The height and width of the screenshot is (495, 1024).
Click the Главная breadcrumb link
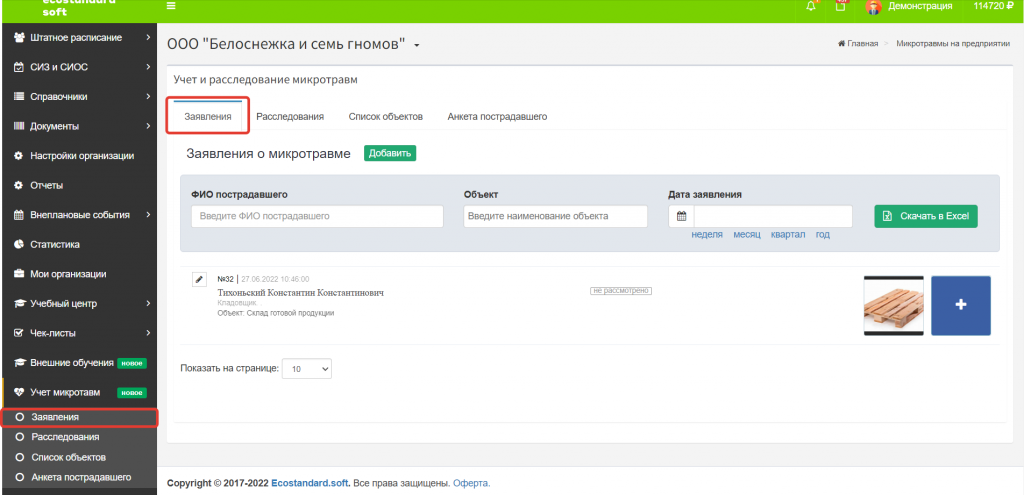863,44
